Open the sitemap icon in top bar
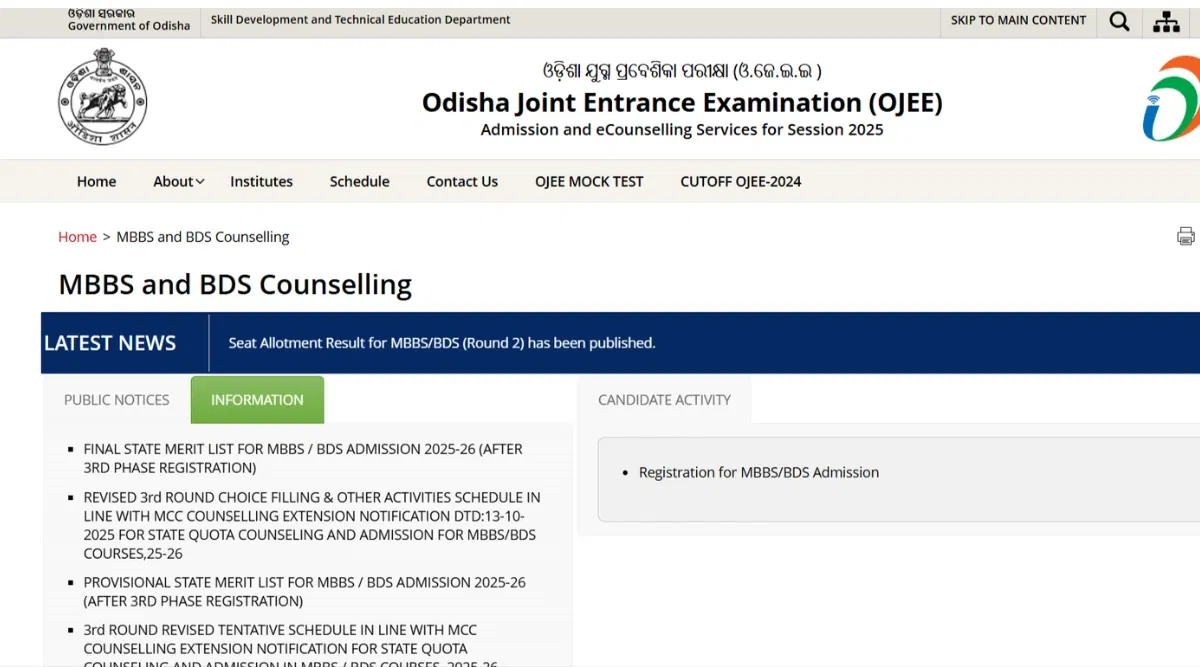The width and height of the screenshot is (1200, 667). (x=1166, y=21)
